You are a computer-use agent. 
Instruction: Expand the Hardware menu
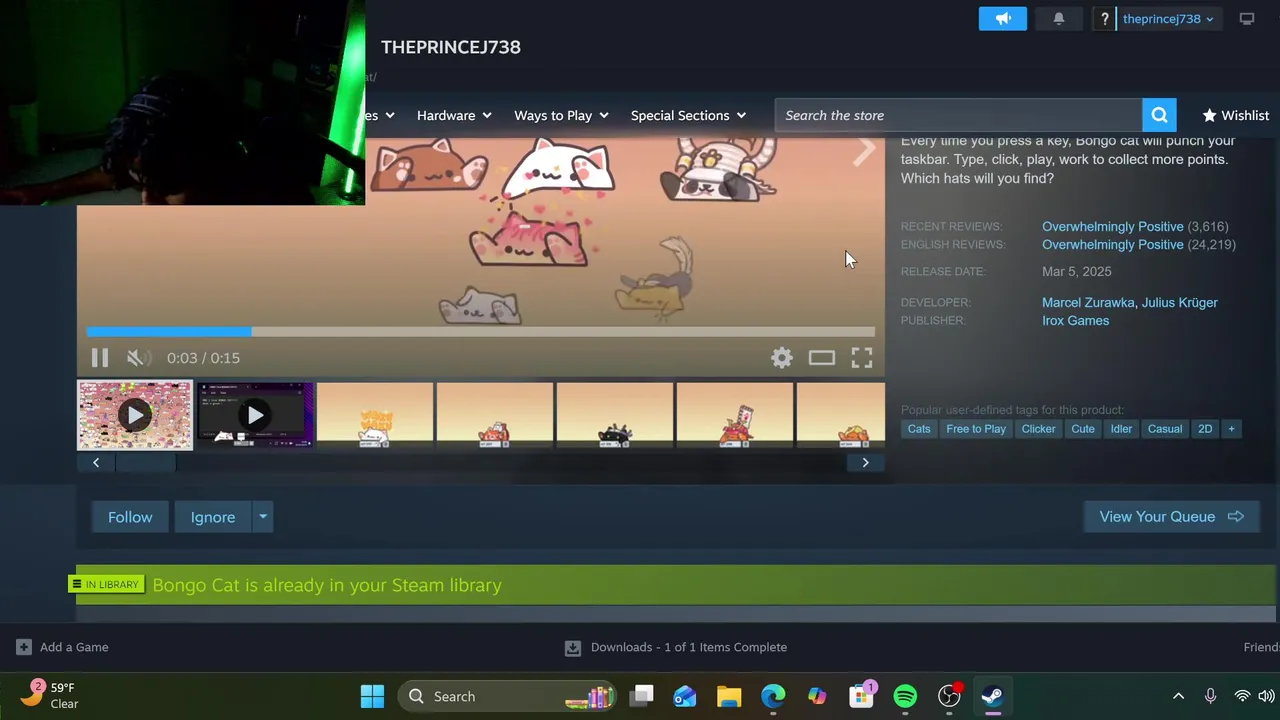coord(454,115)
